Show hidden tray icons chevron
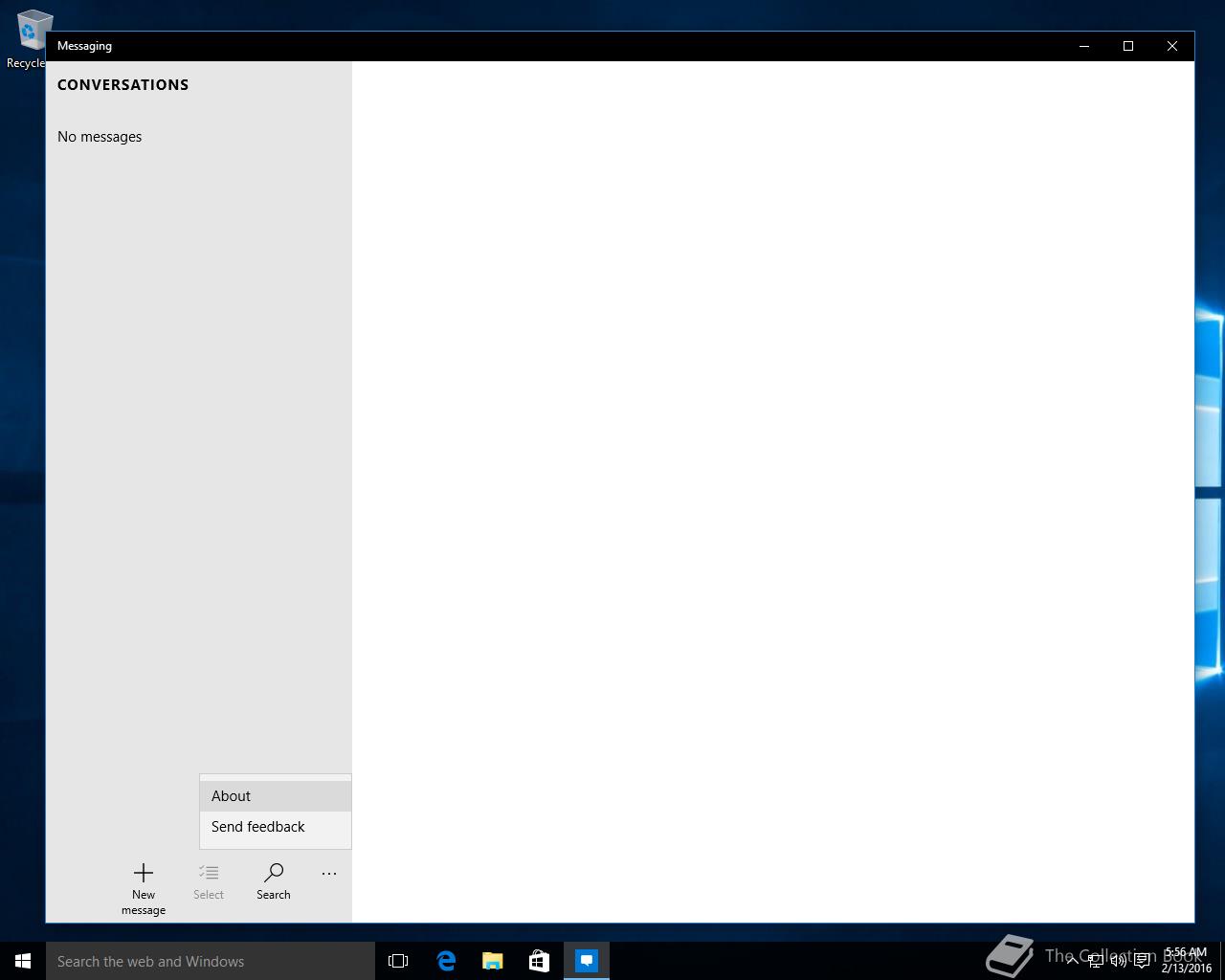 pyautogui.click(x=1073, y=961)
